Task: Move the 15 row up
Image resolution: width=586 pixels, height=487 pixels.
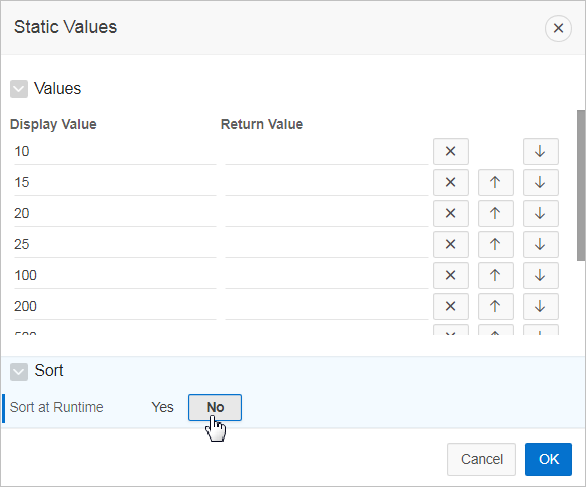Action: pos(496,182)
